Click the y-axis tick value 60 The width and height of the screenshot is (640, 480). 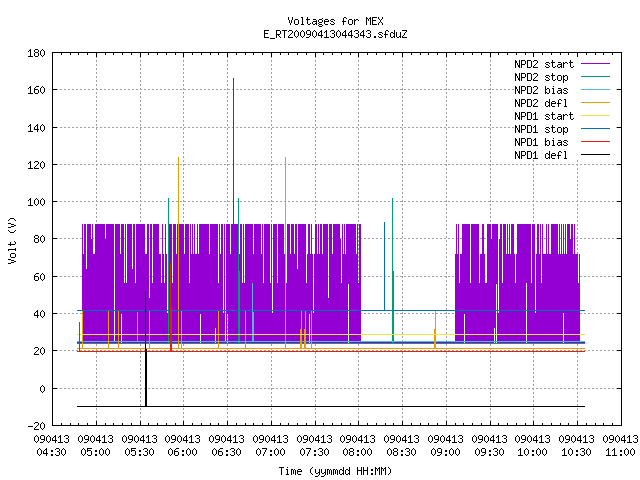click(x=39, y=277)
